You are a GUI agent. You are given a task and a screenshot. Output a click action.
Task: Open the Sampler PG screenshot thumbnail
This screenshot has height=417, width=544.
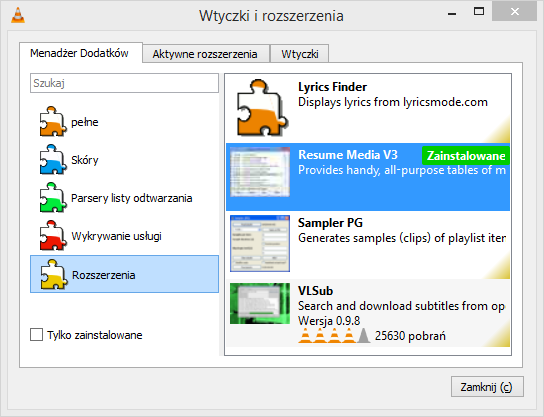click(260, 243)
